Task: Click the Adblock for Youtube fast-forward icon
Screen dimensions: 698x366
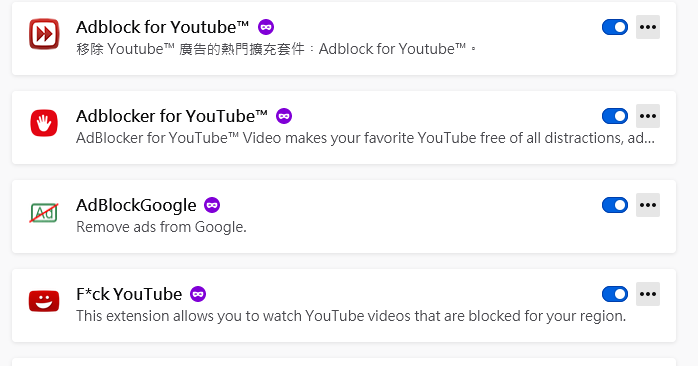Action: pos(44,34)
